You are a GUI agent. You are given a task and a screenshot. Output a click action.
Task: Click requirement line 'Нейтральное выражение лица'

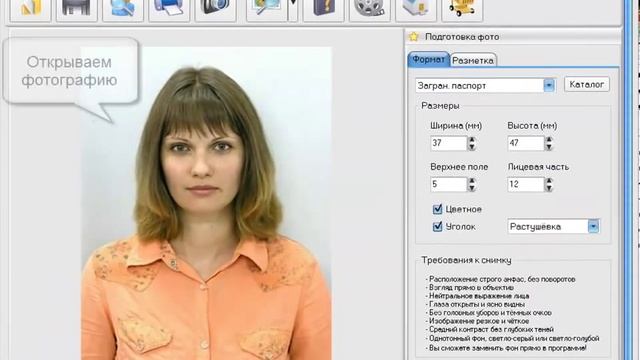point(478,296)
